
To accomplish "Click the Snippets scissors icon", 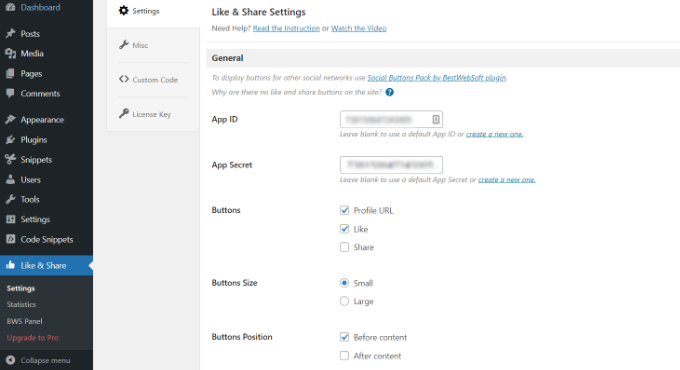I will [x=10, y=159].
